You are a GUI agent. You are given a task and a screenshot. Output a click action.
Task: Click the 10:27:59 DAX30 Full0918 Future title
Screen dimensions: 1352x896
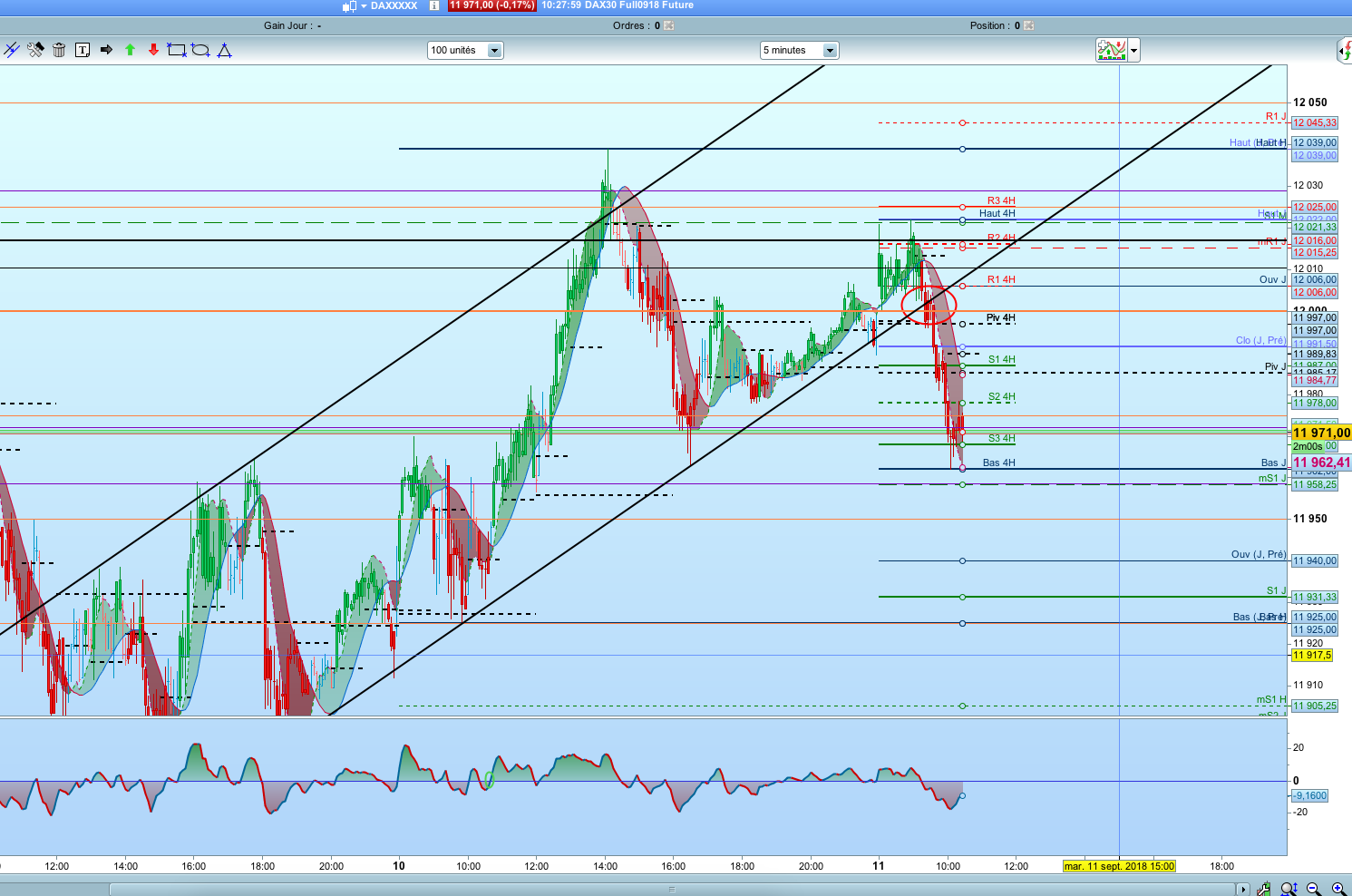[x=618, y=5]
